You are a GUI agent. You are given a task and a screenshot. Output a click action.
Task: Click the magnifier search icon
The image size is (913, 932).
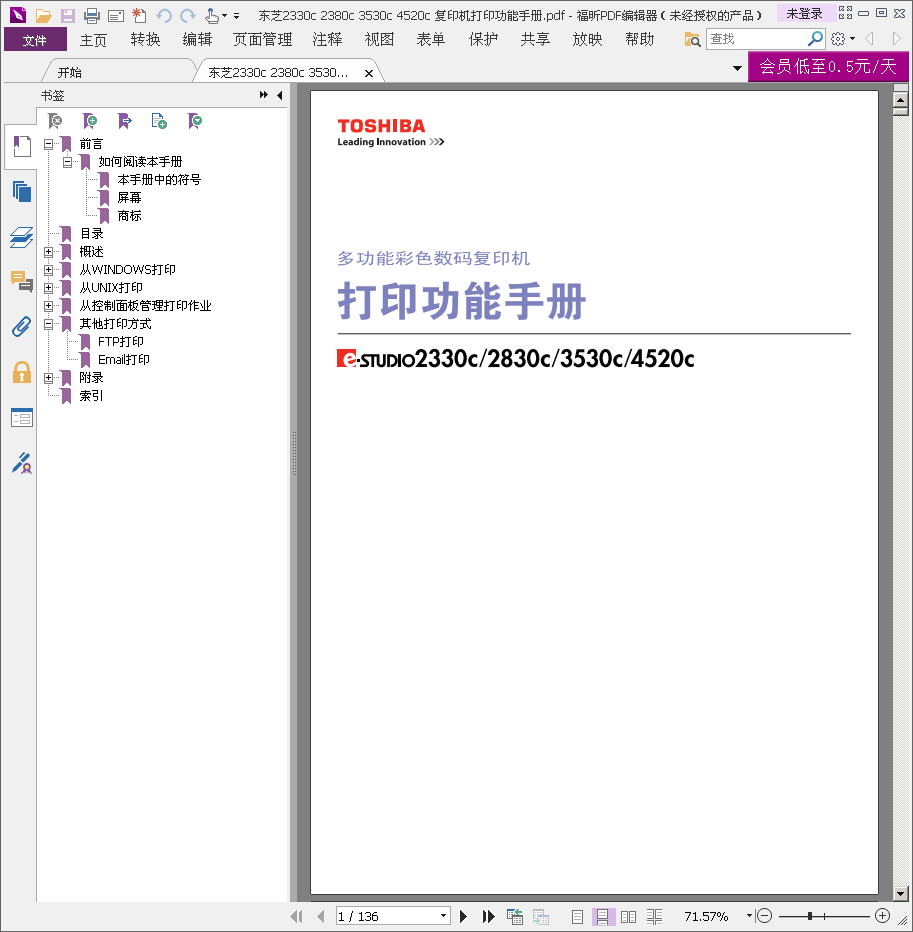click(815, 39)
